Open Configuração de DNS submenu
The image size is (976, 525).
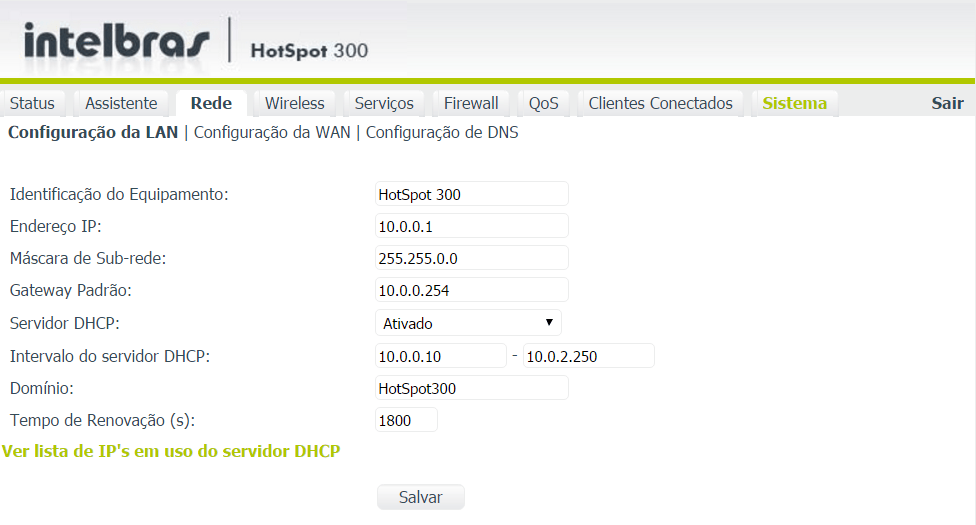(x=442, y=133)
